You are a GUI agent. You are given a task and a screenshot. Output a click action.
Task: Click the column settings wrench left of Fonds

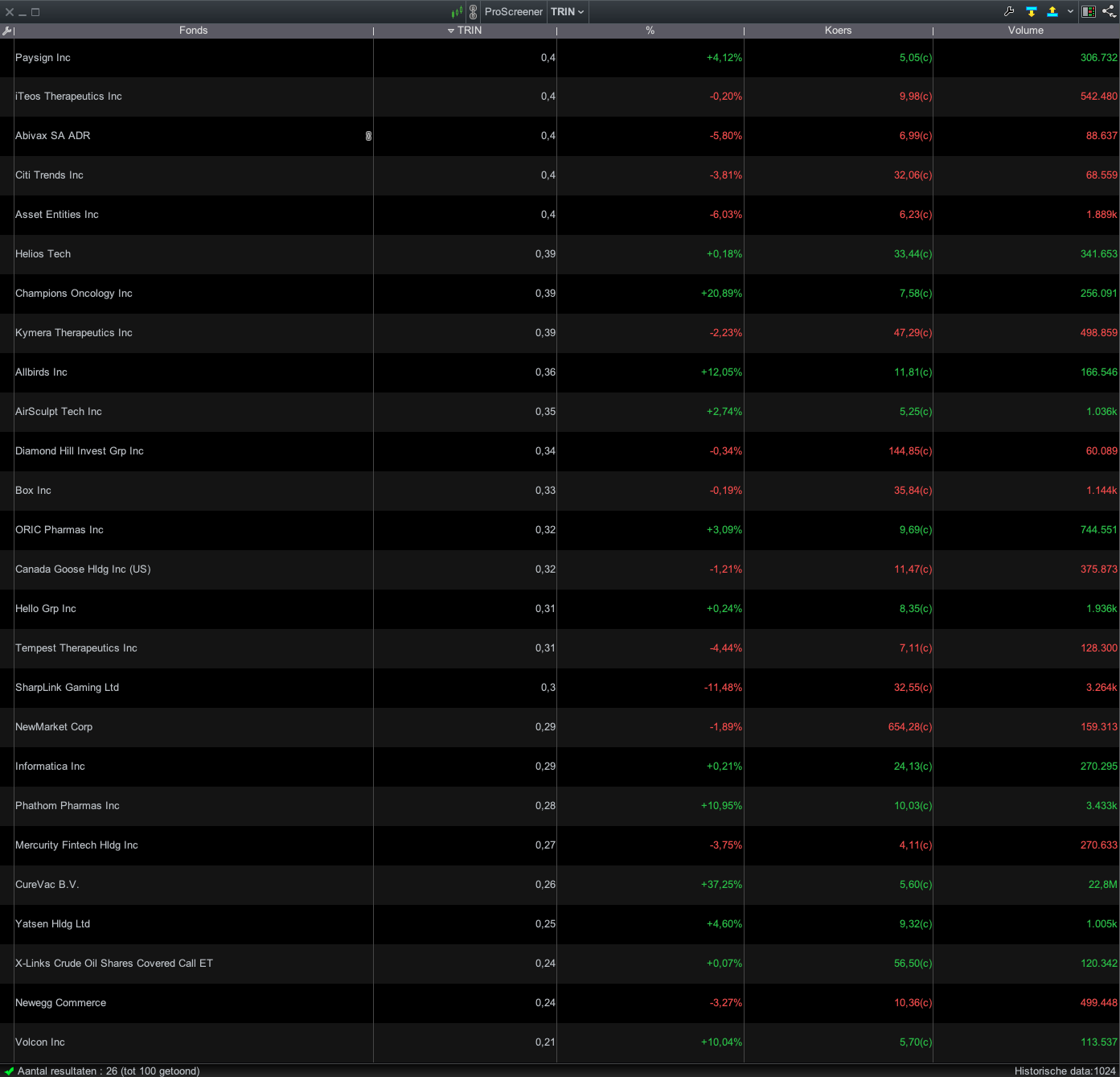[x=7, y=31]
